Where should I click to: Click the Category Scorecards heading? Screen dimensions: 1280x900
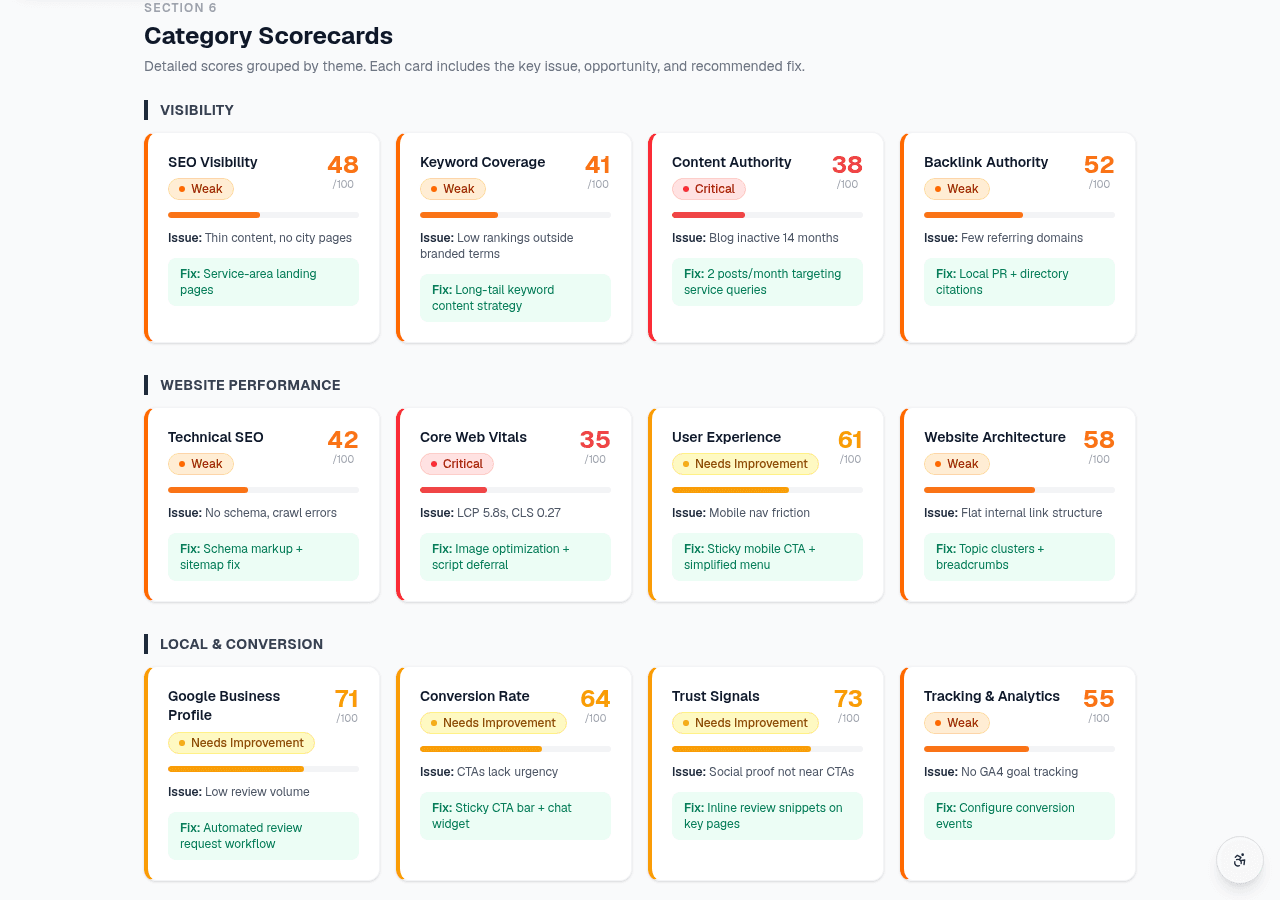[x=268, y=36]
